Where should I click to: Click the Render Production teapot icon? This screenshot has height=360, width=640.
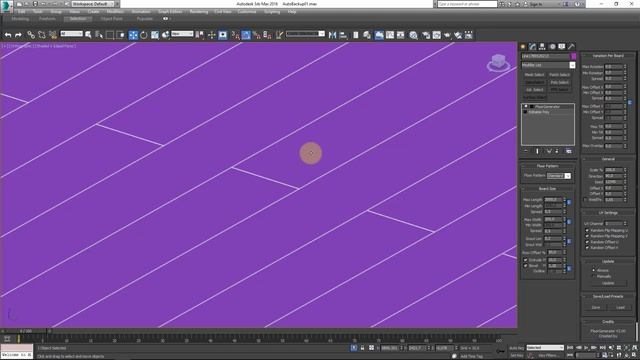[447, 35]
